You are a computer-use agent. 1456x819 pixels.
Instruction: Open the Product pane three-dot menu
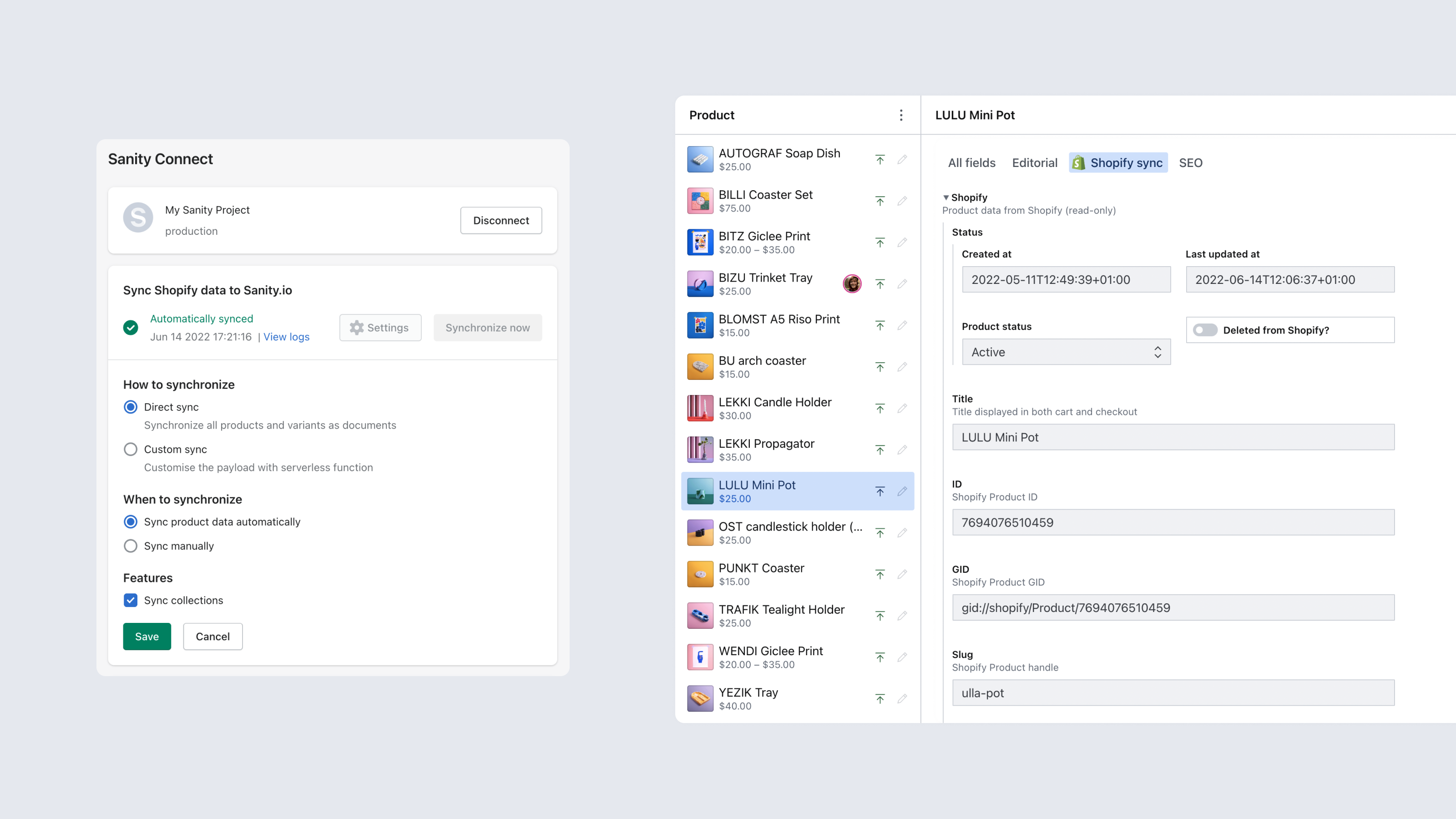(x=901, y=115)
